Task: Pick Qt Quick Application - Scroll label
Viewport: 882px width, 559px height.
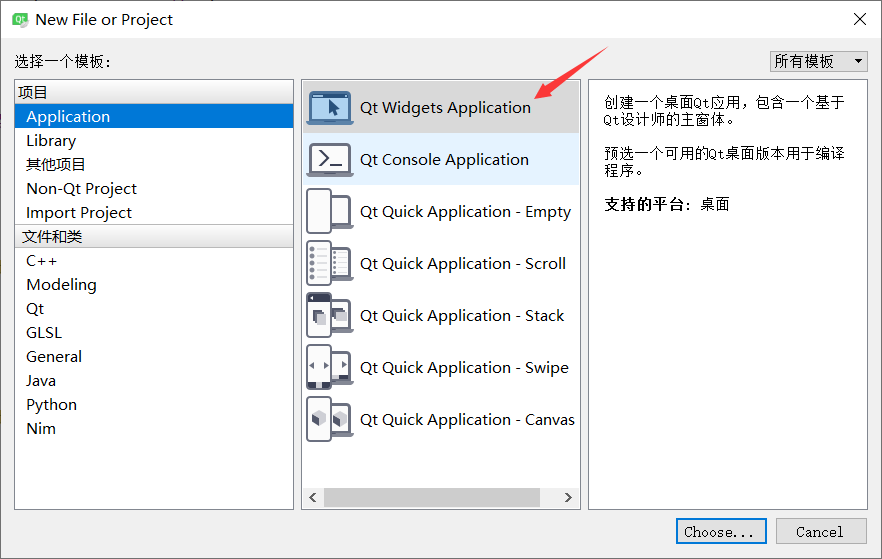Action: [463, 264]
